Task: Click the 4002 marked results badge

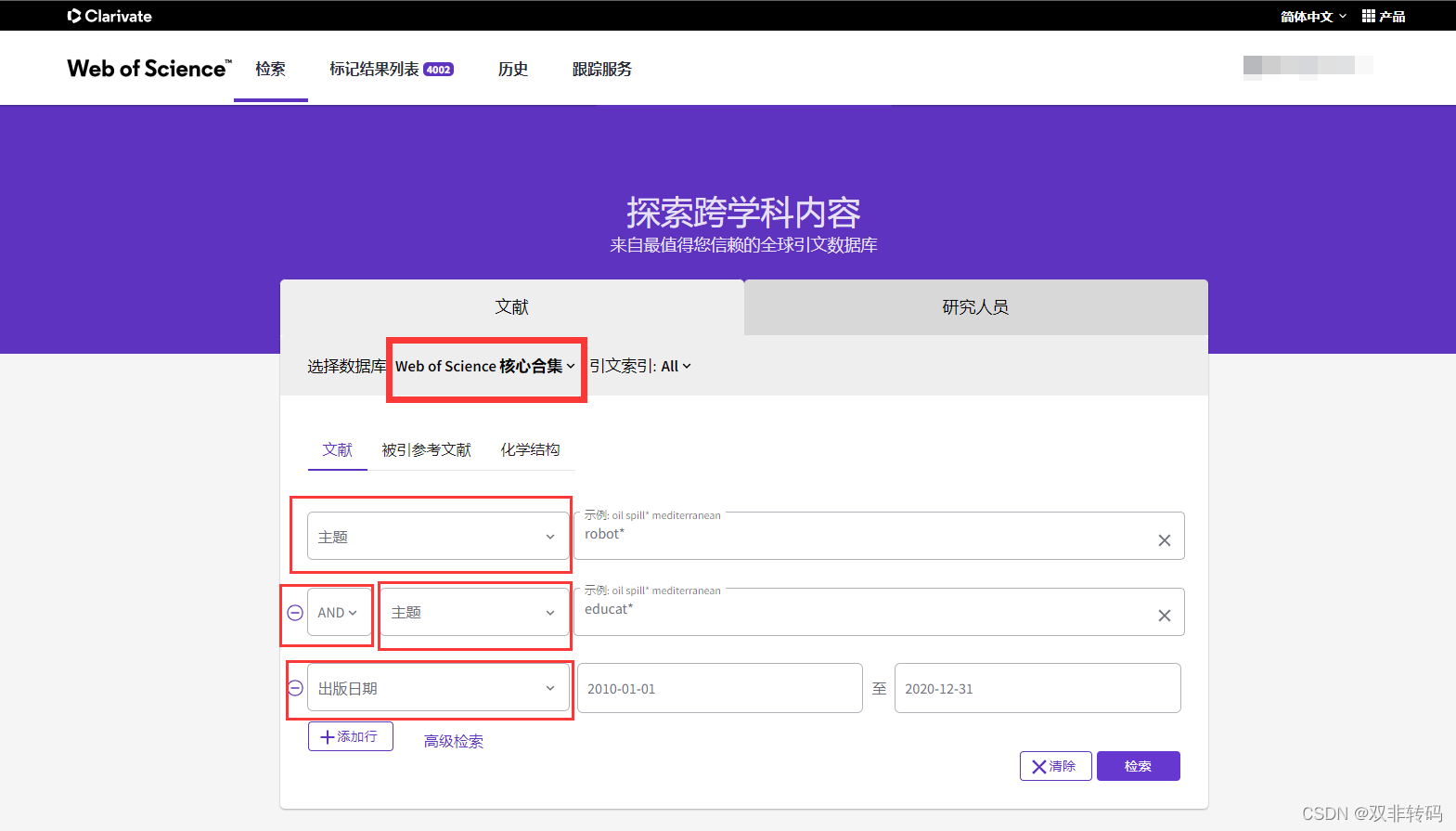Action: (439, 70)
